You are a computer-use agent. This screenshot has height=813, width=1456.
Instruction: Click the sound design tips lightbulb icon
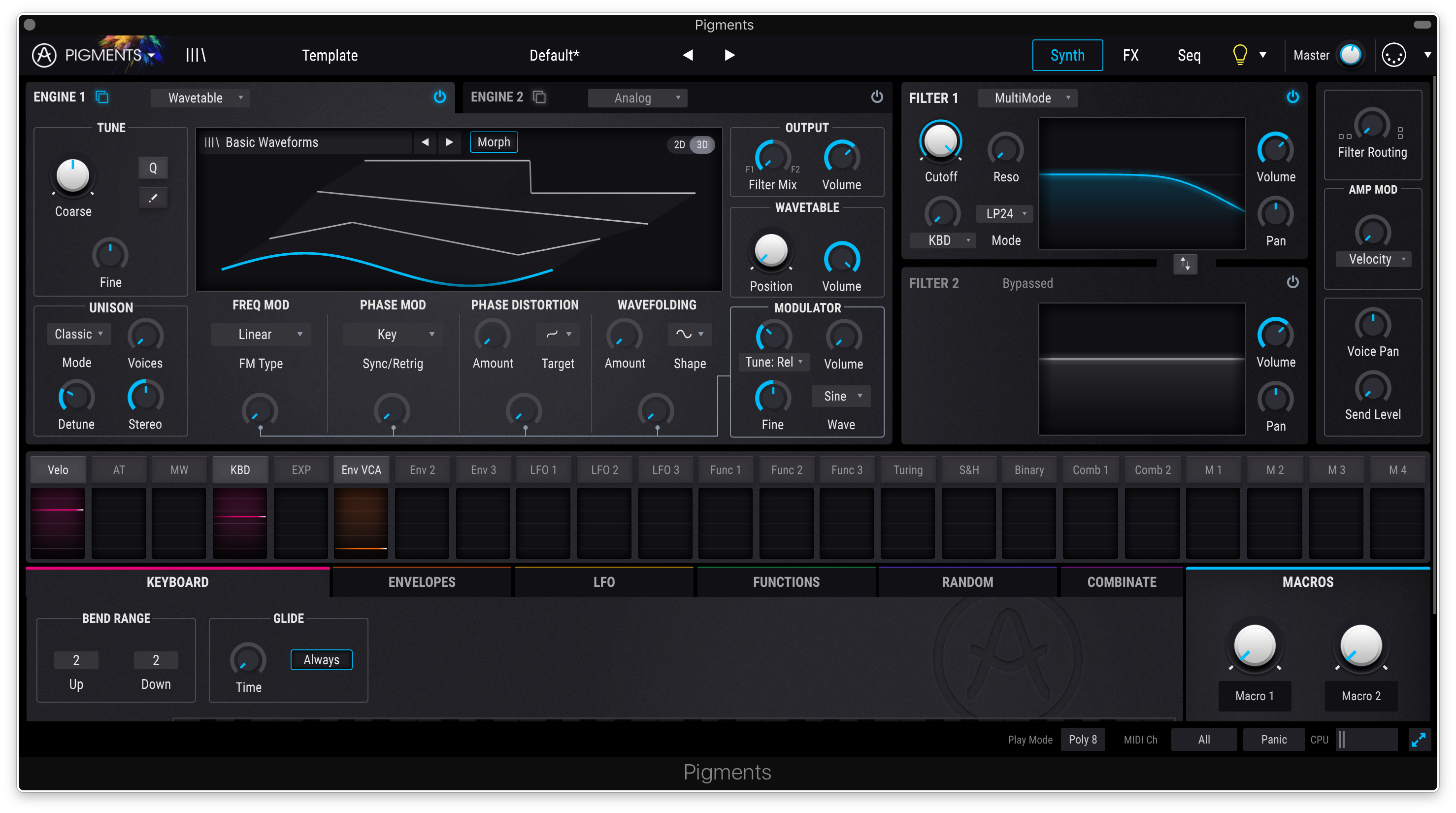[x=1240, y=55]
